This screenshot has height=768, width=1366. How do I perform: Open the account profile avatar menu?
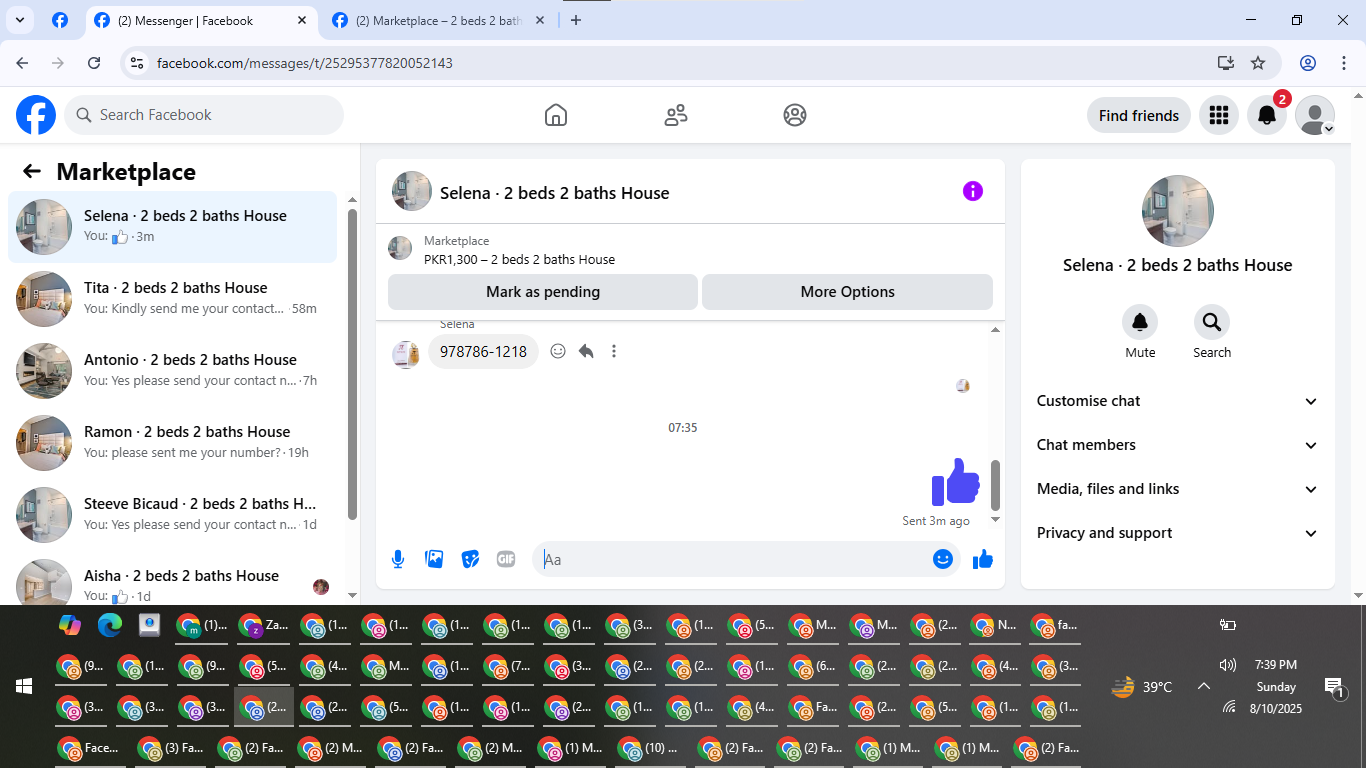[1315, 115]
